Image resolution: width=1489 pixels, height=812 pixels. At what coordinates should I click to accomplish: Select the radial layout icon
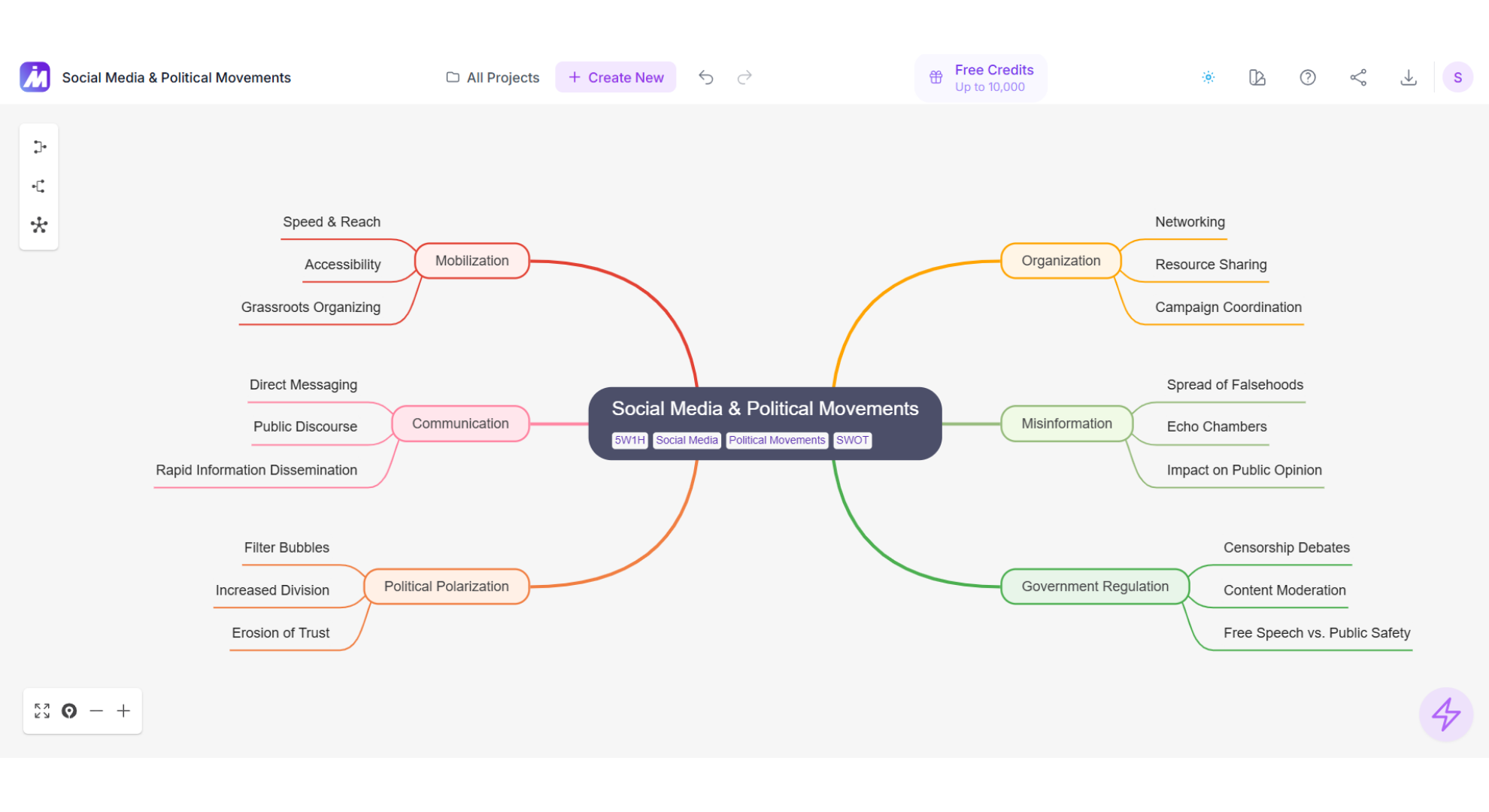pyautogui.click(x=39, y=225)
